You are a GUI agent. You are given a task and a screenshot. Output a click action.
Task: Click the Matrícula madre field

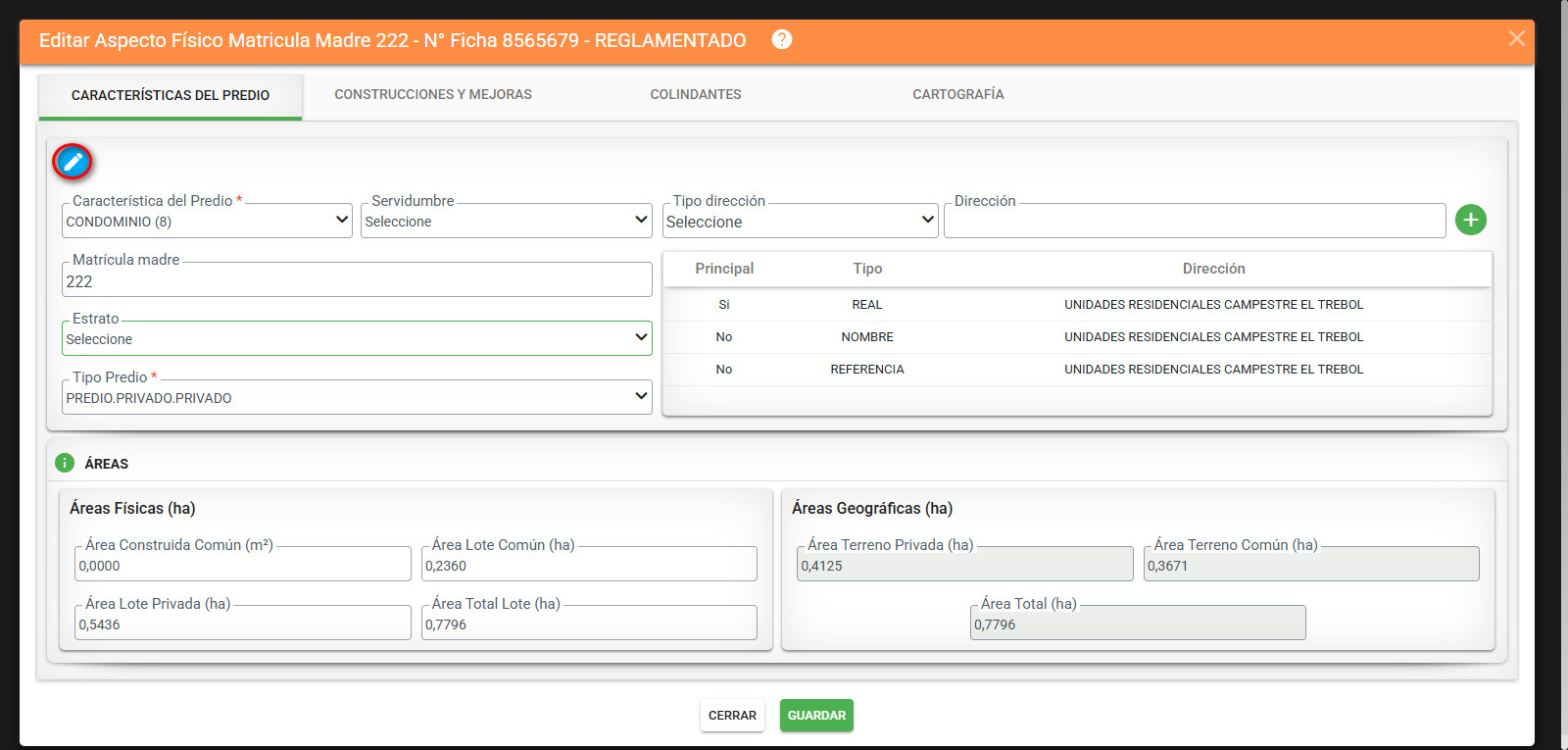click(x=357, y=280)
